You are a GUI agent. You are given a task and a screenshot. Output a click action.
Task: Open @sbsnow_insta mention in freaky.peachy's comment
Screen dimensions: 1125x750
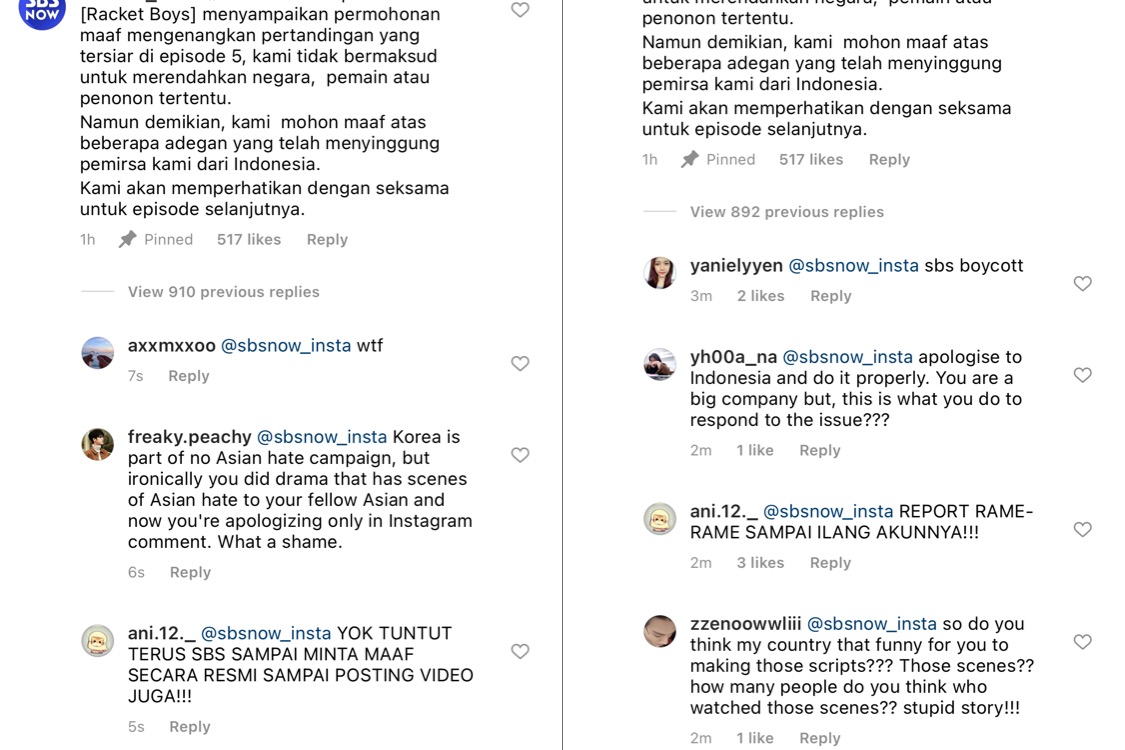tap(321, 437)
